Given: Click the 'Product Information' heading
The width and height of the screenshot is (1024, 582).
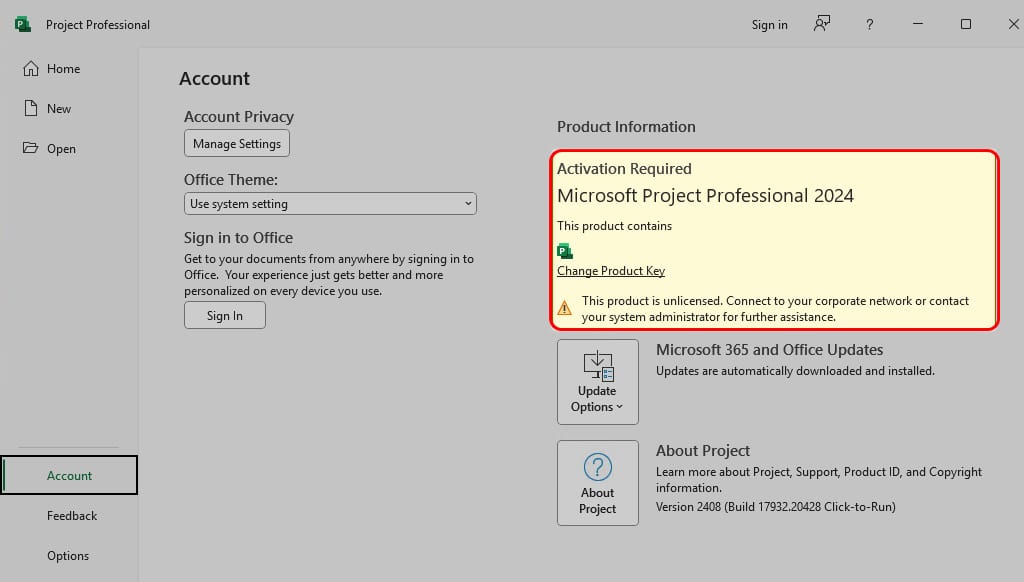Looking at the screenshot, I should click(626, 127).
